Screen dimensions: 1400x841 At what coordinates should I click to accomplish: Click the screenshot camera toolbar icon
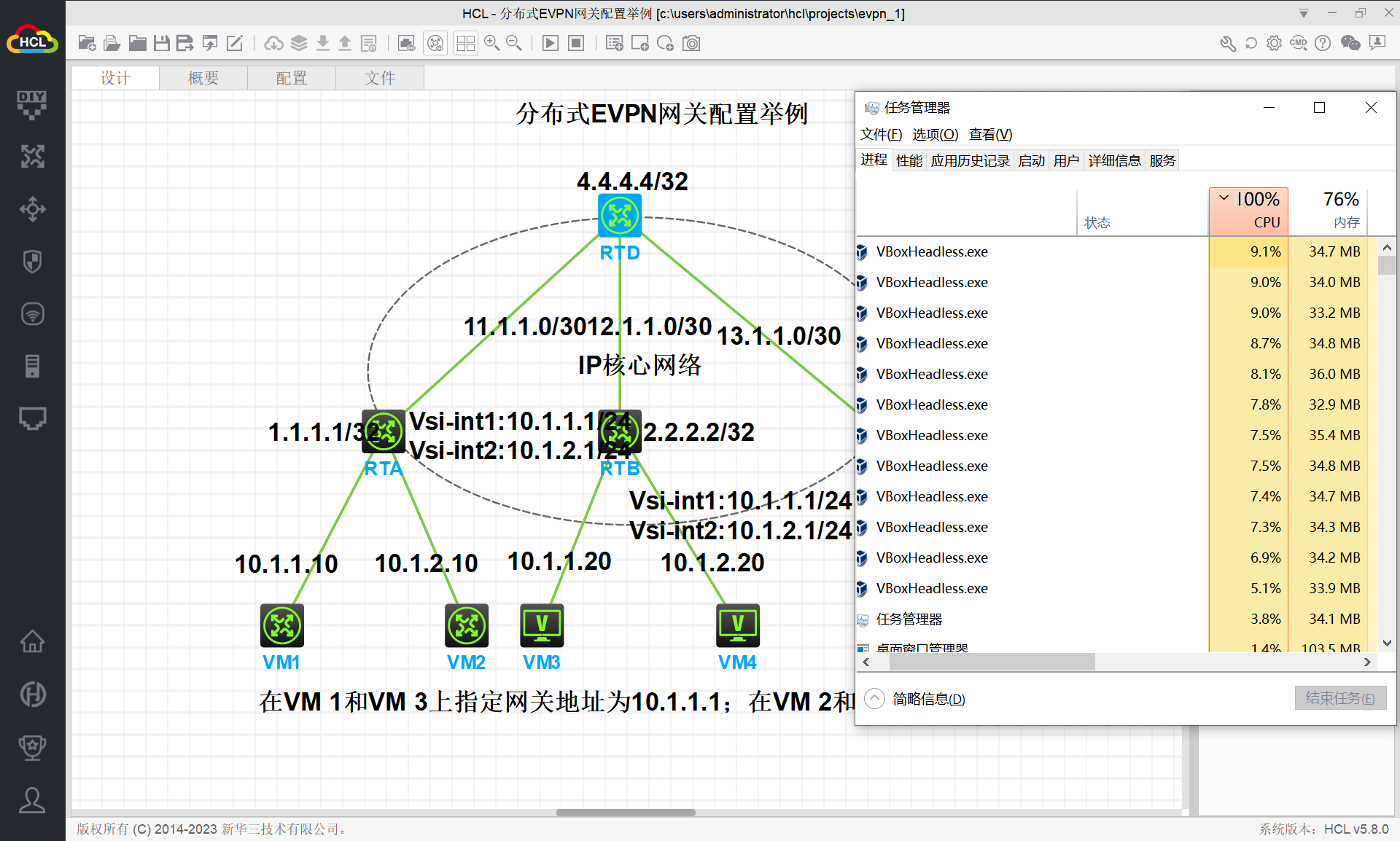[691, 44]
